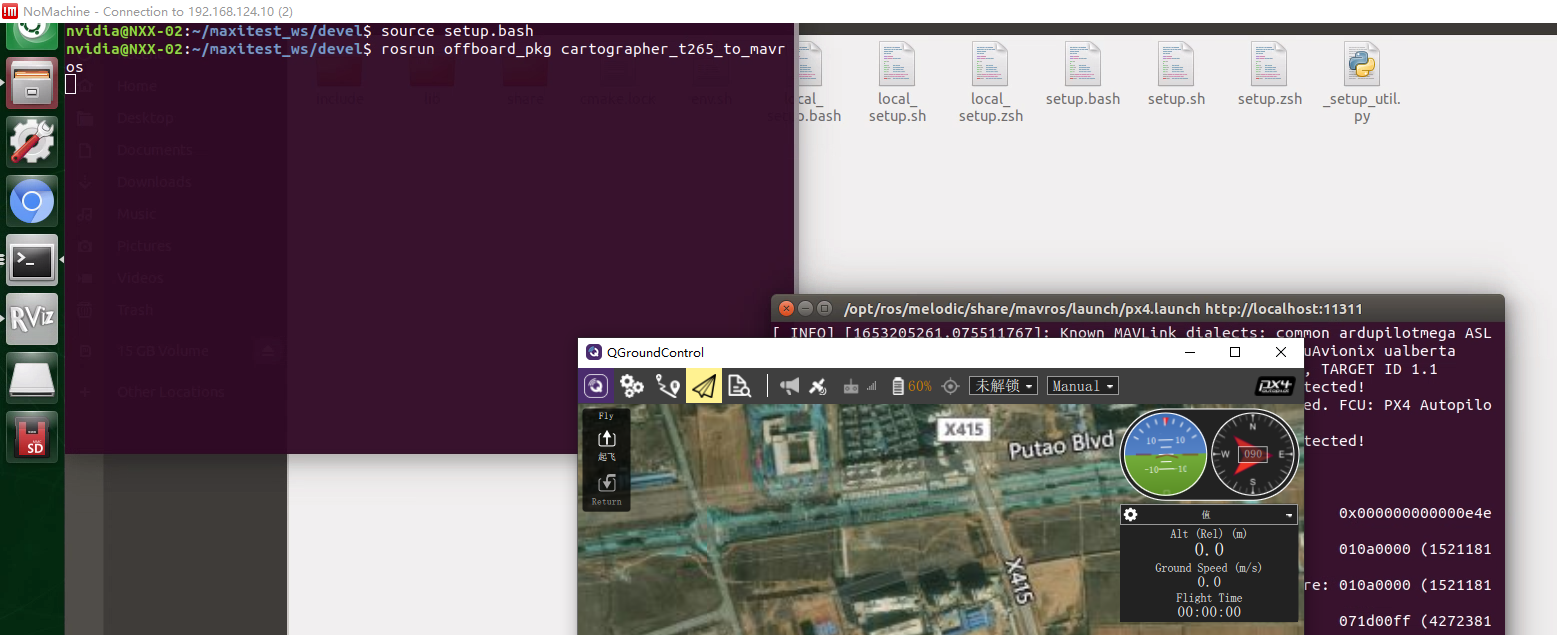Open the Analyze log view icon
The height and width of the screenshot is (635, 1557).
point(740,385)
